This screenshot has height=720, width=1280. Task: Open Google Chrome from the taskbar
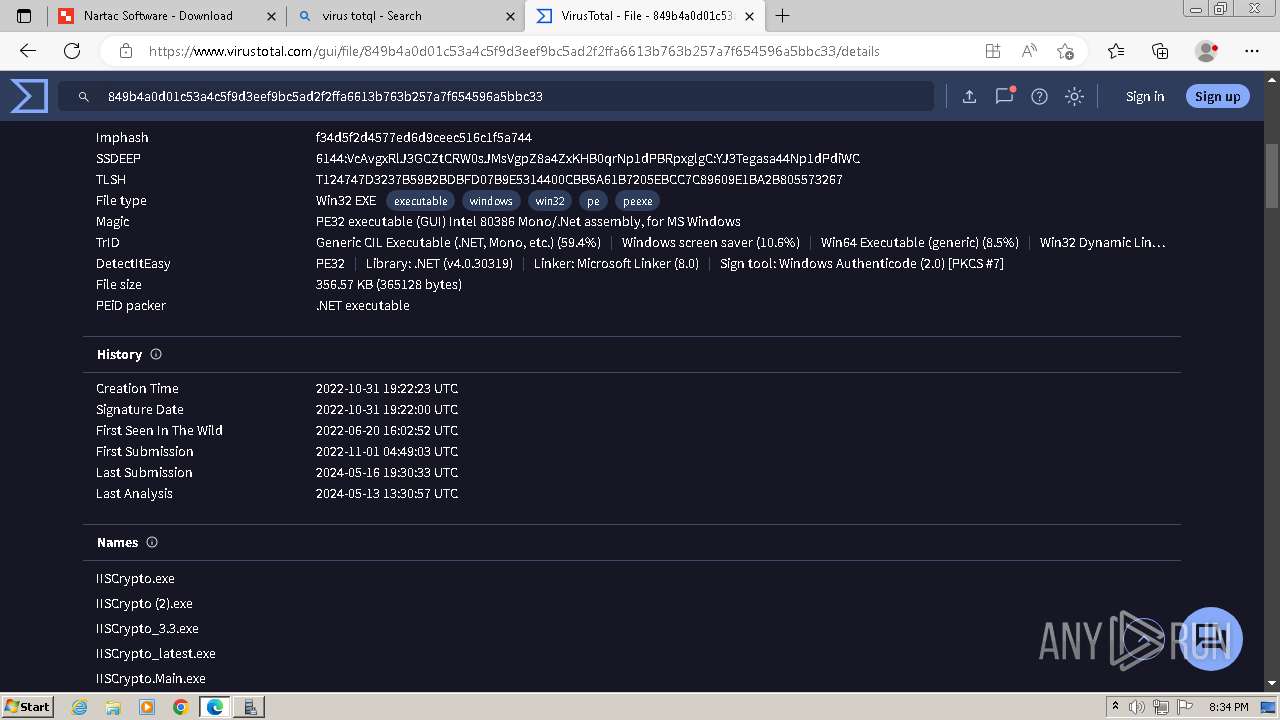(180, 707)
